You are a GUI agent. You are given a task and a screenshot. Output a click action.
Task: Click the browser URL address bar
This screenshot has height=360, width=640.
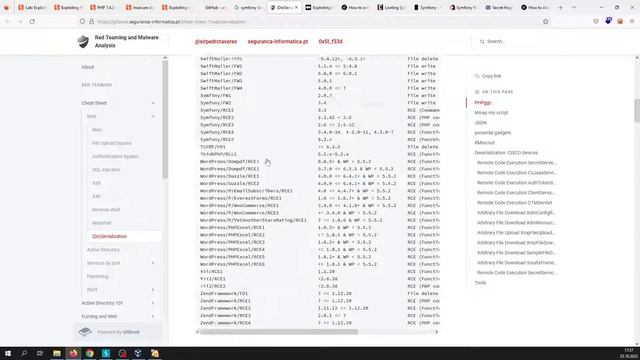[314, 21]
